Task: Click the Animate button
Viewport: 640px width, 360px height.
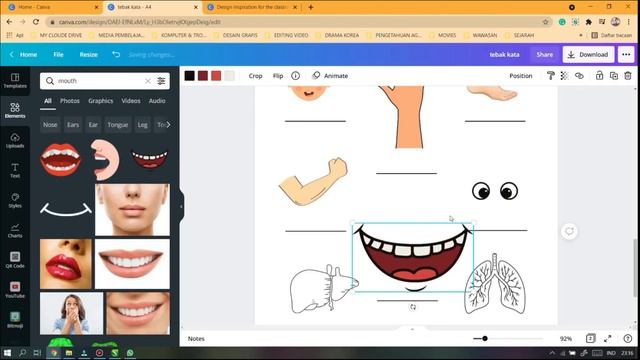Action: click(330, 76)
